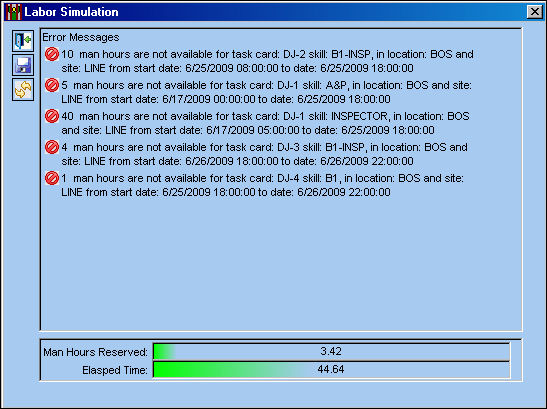Click error icon for 1 man hours DJ-4
Viewport: 547px width, 409px height.
point(52,178)
